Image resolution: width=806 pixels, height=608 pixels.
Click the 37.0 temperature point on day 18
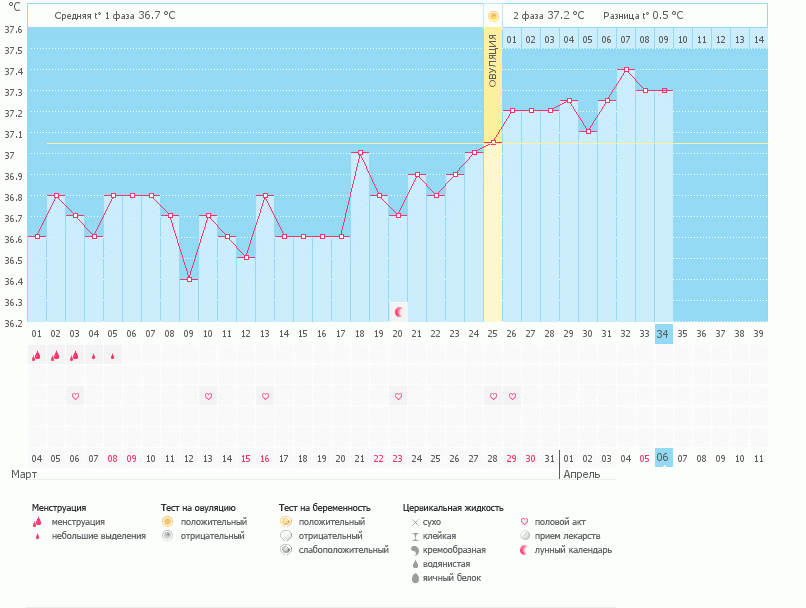pos(360,153)
